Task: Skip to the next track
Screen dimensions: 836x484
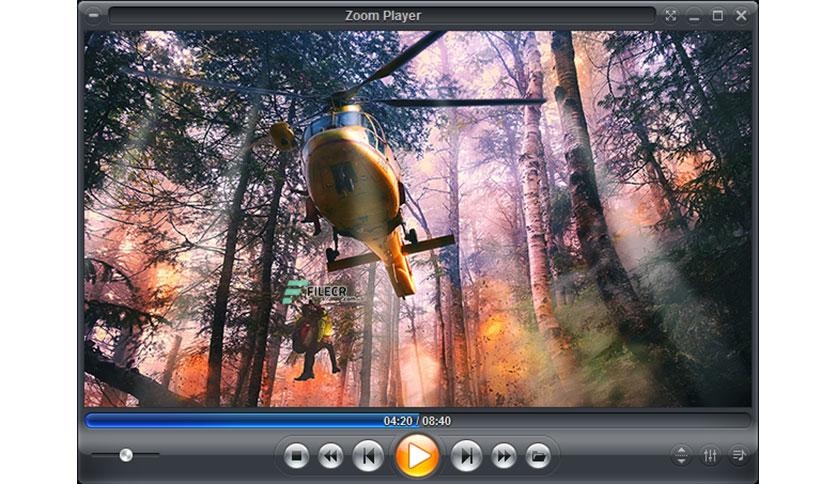Action: pos(467,456)
